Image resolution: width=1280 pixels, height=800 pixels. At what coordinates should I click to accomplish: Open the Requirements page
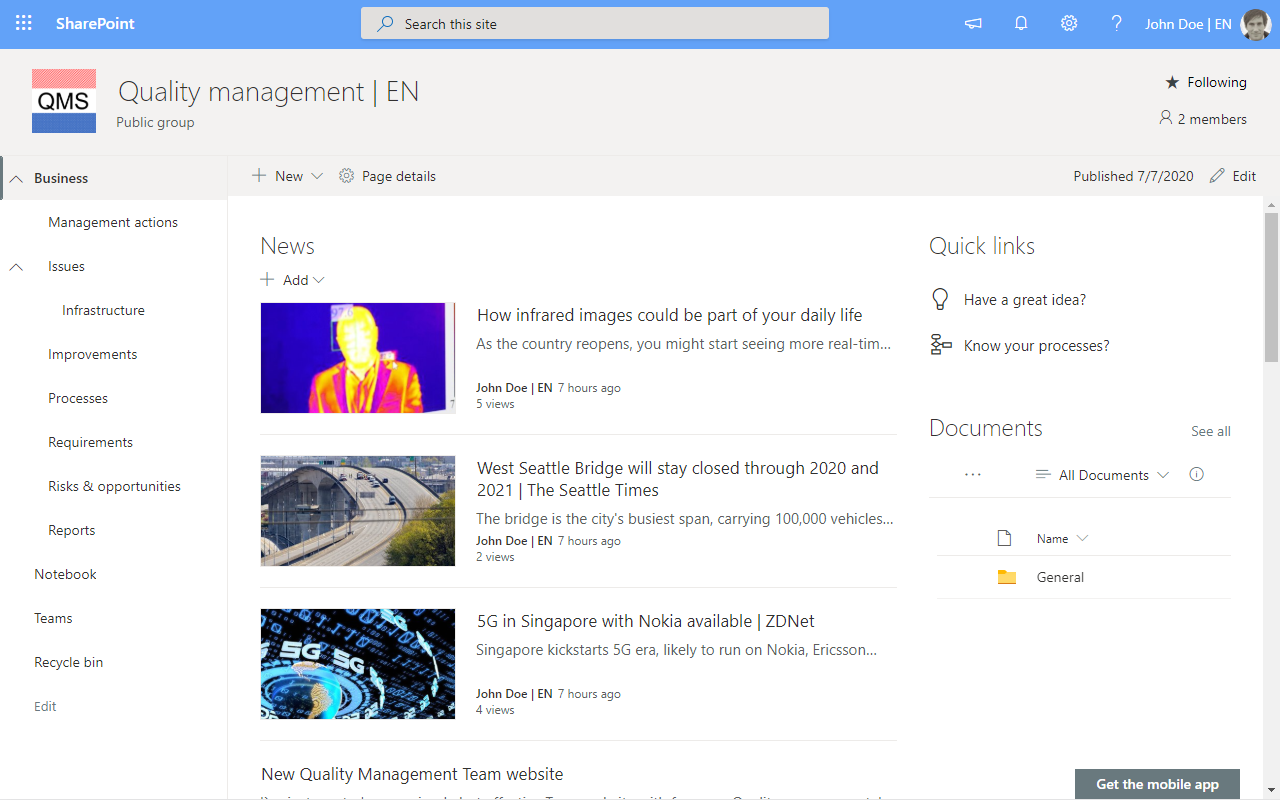click(90, 442)
